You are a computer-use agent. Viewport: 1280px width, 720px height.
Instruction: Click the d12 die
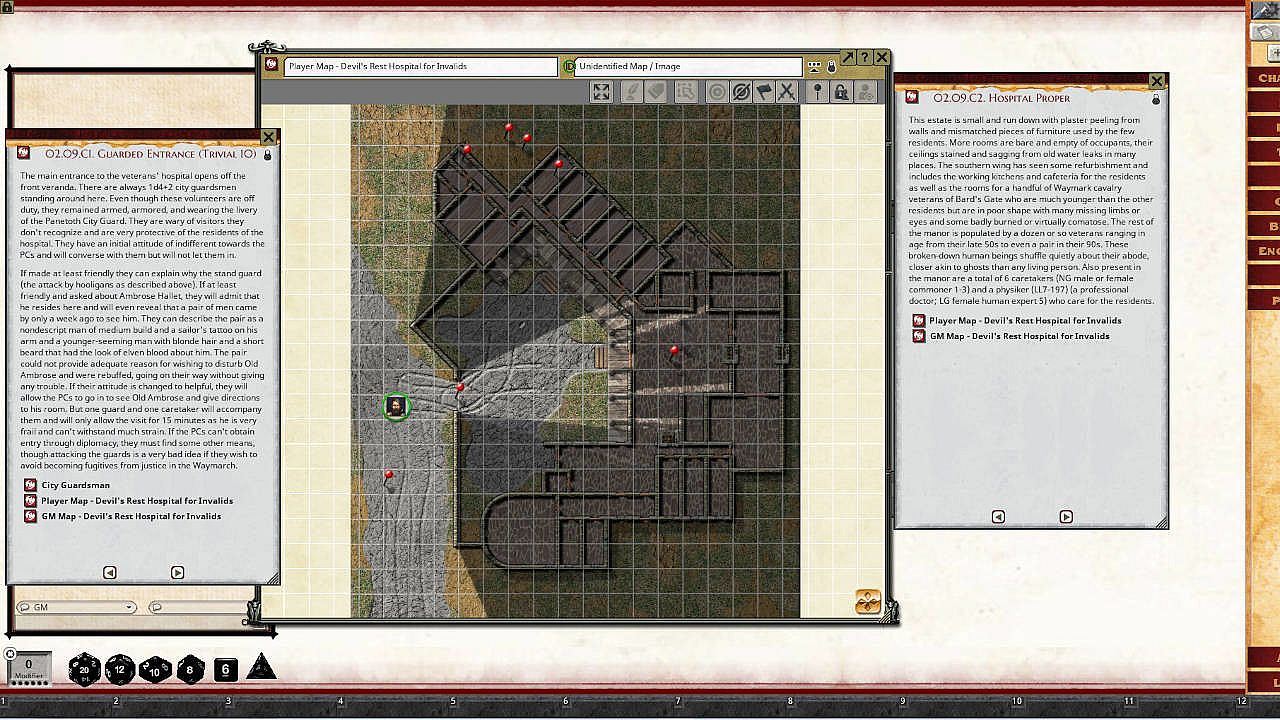pos(120,669)
